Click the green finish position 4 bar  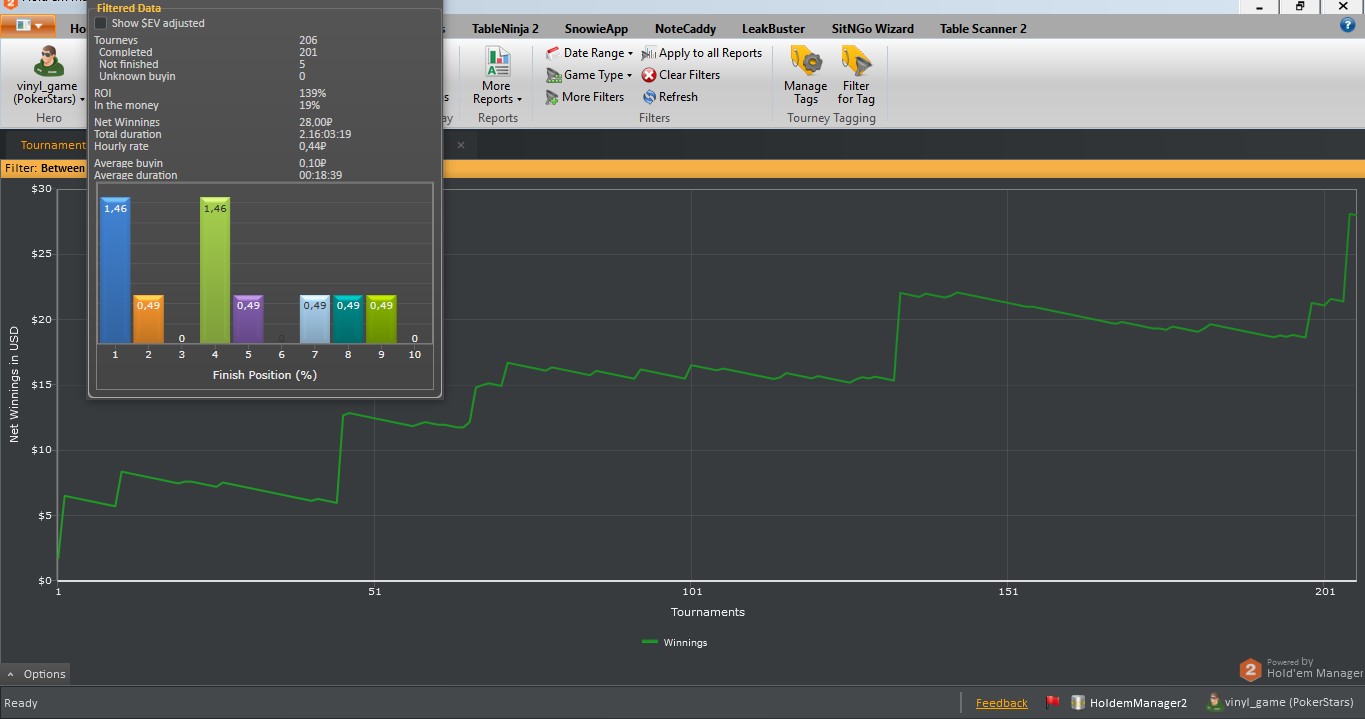[x=215, y=270]
